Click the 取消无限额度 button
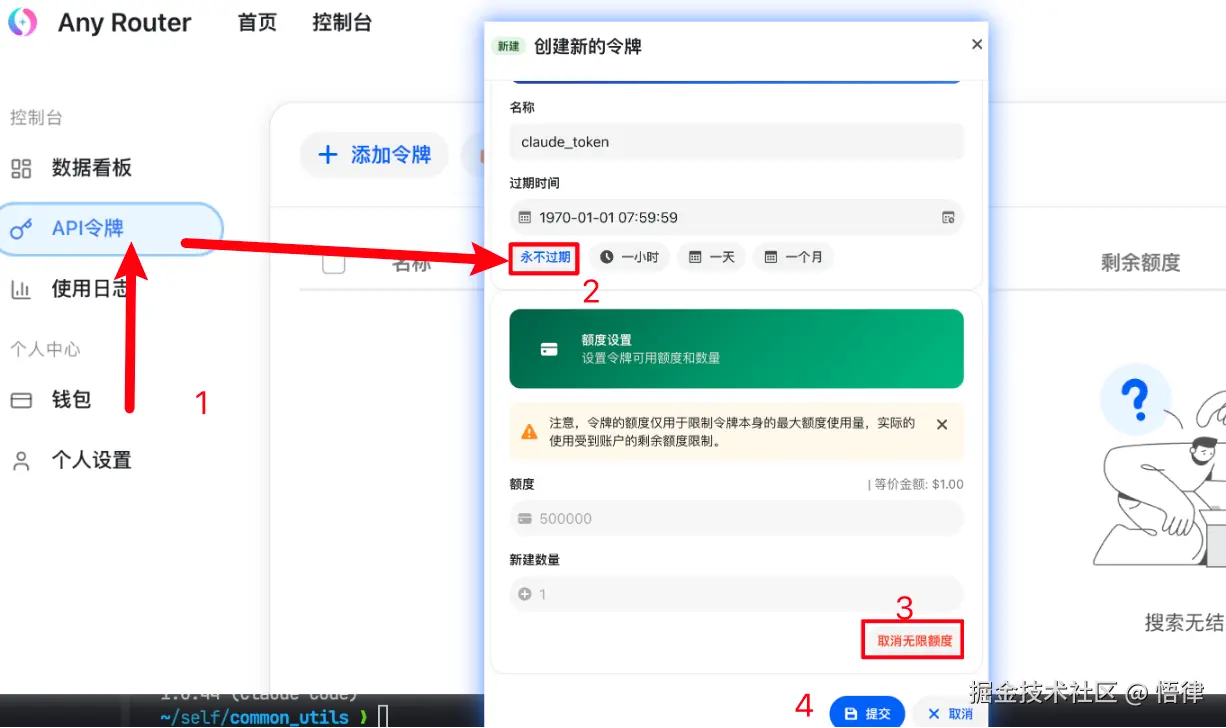The width and height of the screenshot is (1226, 728). [914, 640]
